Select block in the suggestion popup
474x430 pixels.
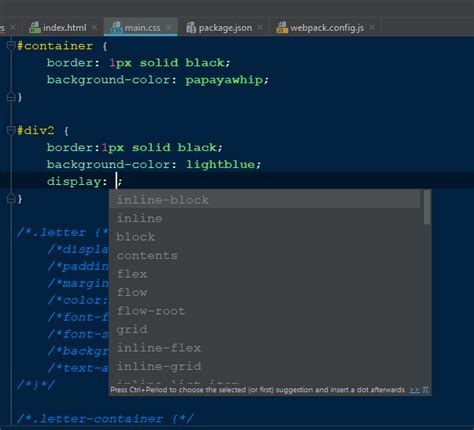pos(265,237)
